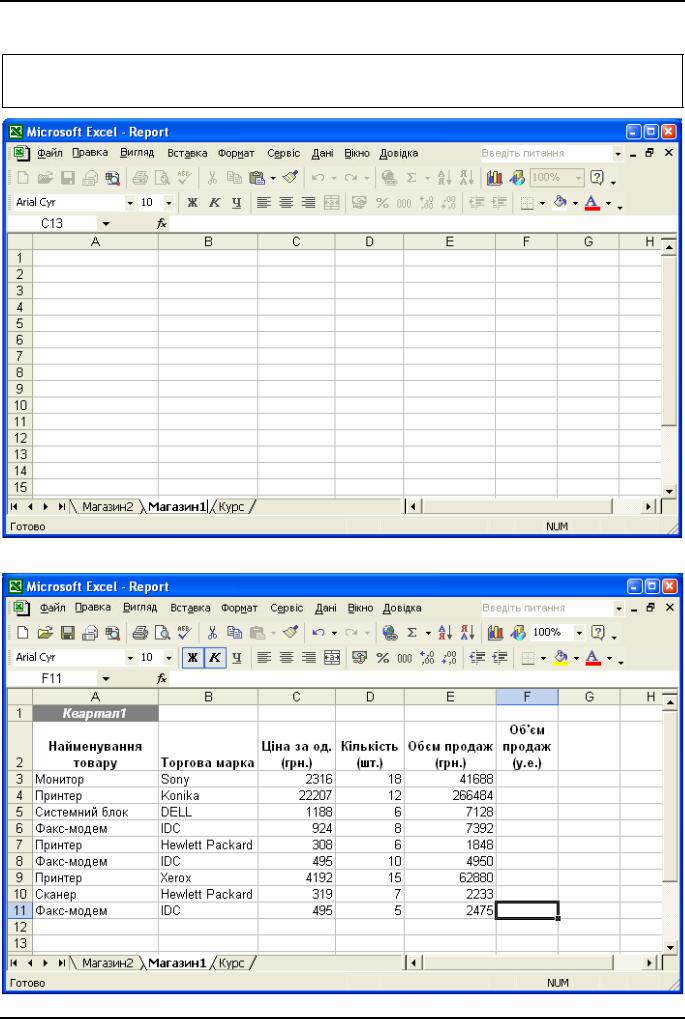Insert hyperlink via globe icon, data-sheet window

[390, 632]
